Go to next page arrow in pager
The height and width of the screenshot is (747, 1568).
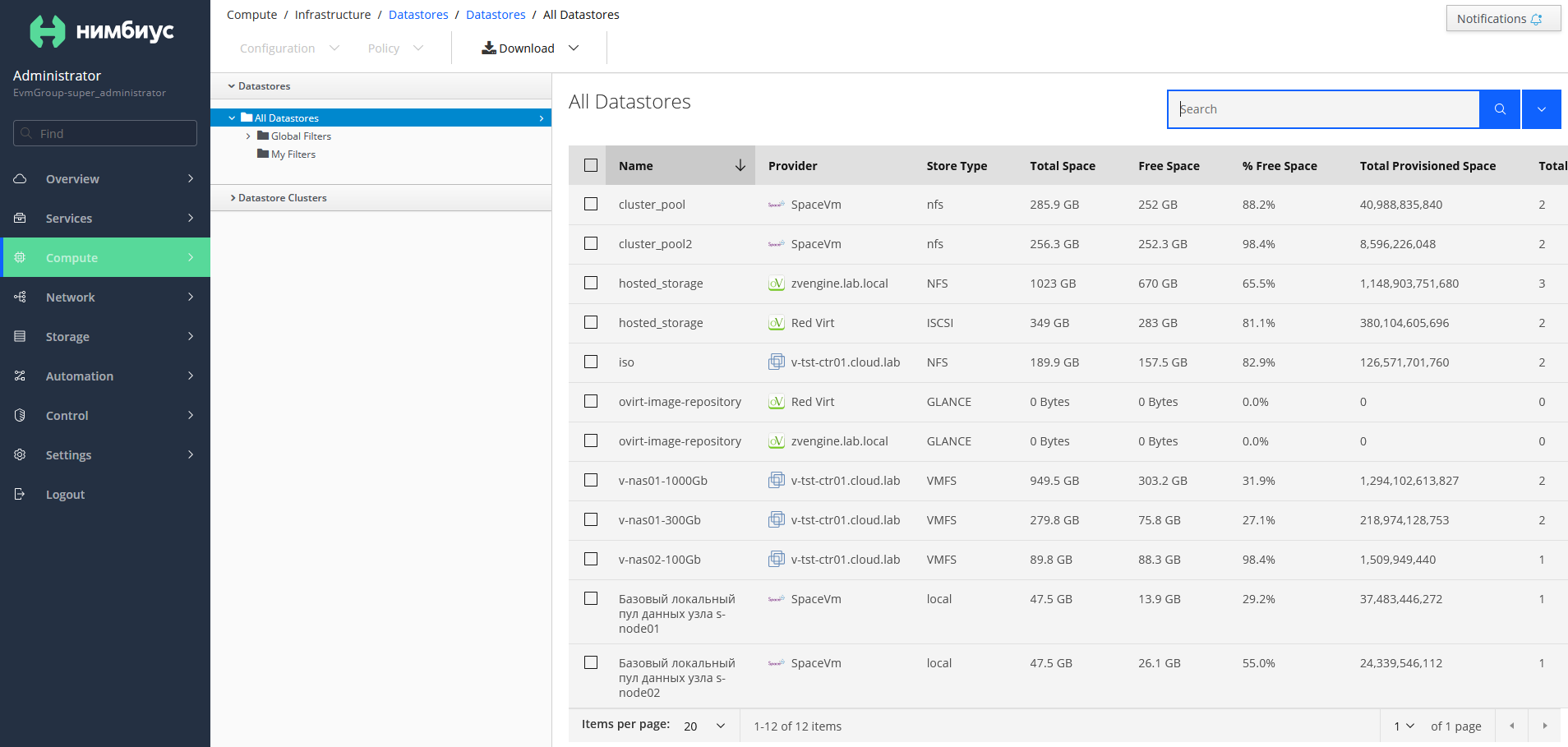1545,726
